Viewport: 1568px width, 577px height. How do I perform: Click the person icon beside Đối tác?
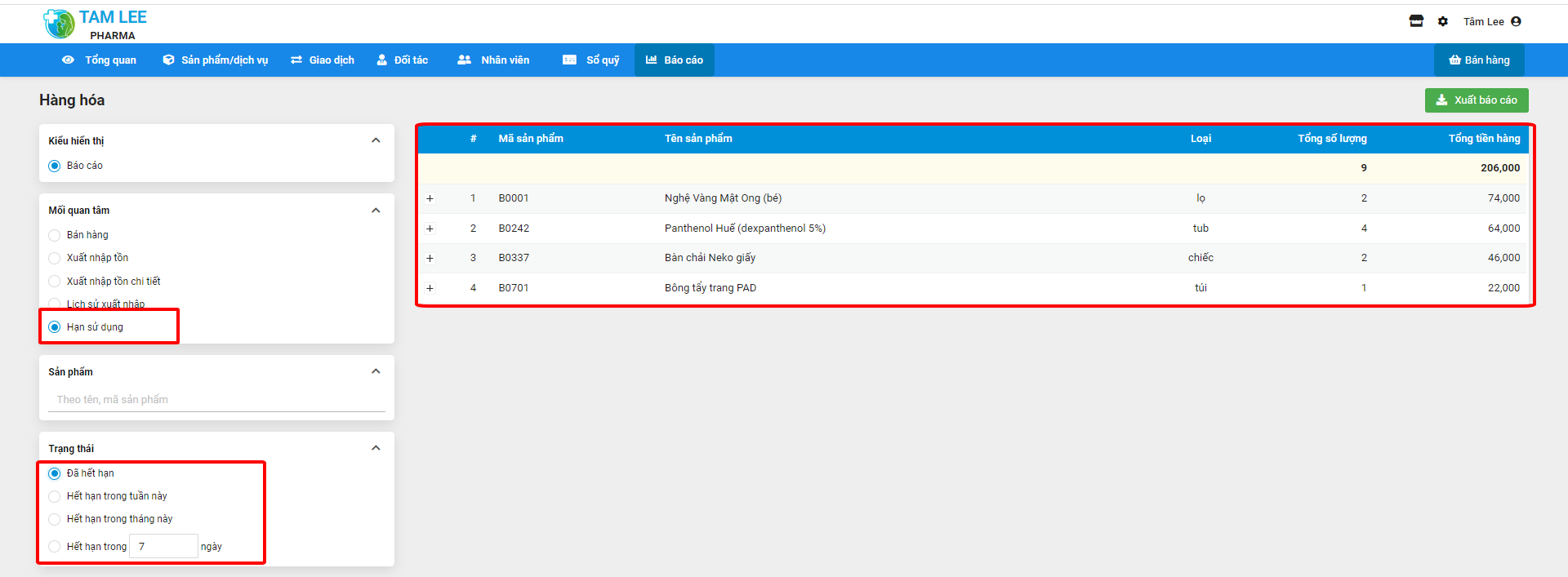381,60
